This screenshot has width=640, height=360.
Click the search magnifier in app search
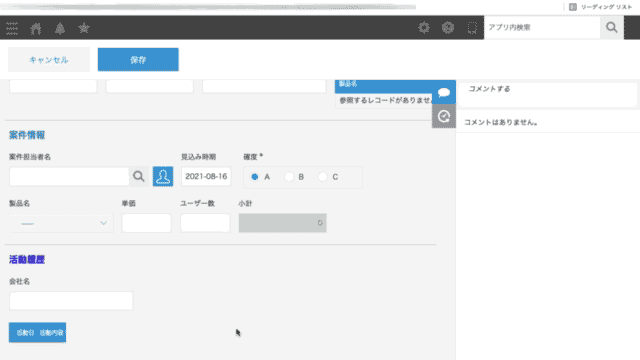(611, 27)
